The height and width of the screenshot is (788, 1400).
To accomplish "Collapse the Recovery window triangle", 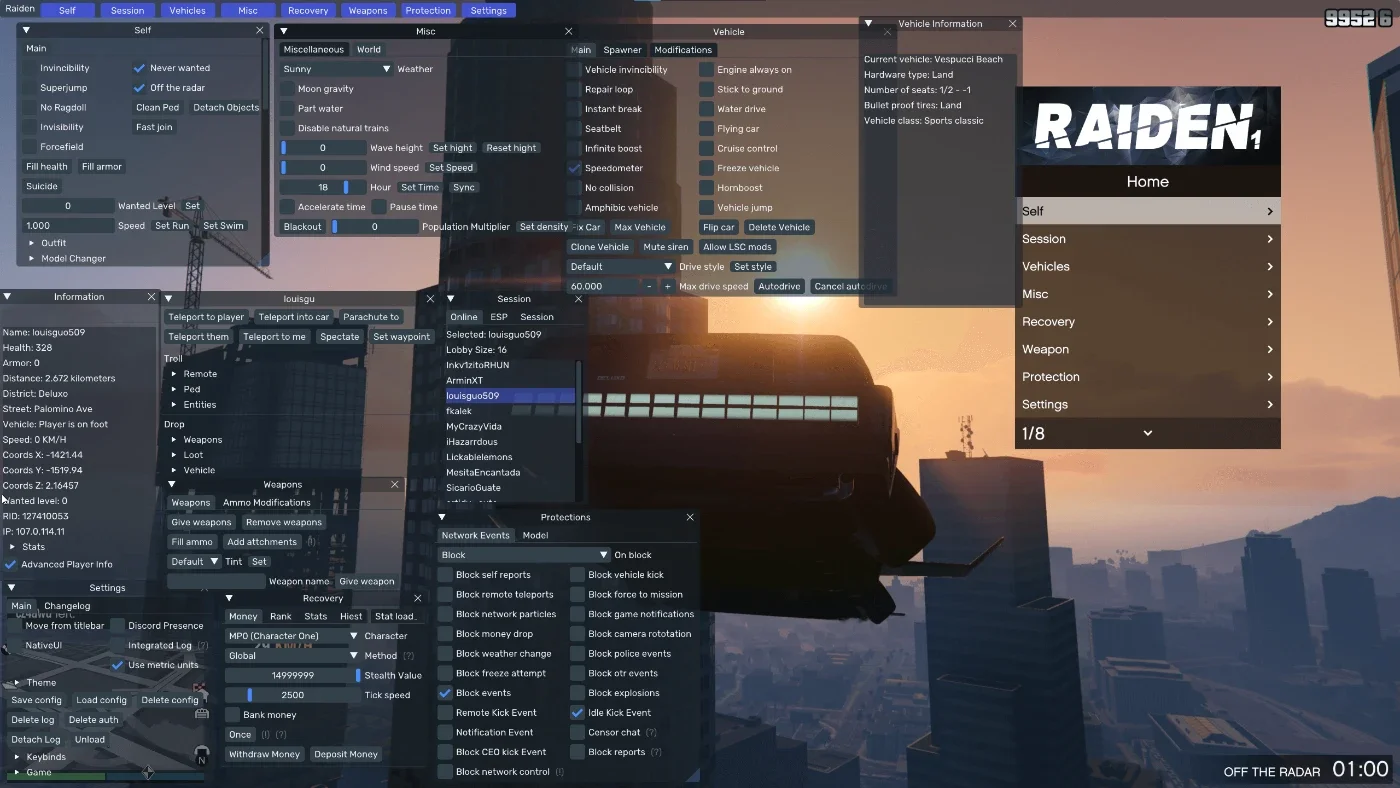I will (230, 598).
